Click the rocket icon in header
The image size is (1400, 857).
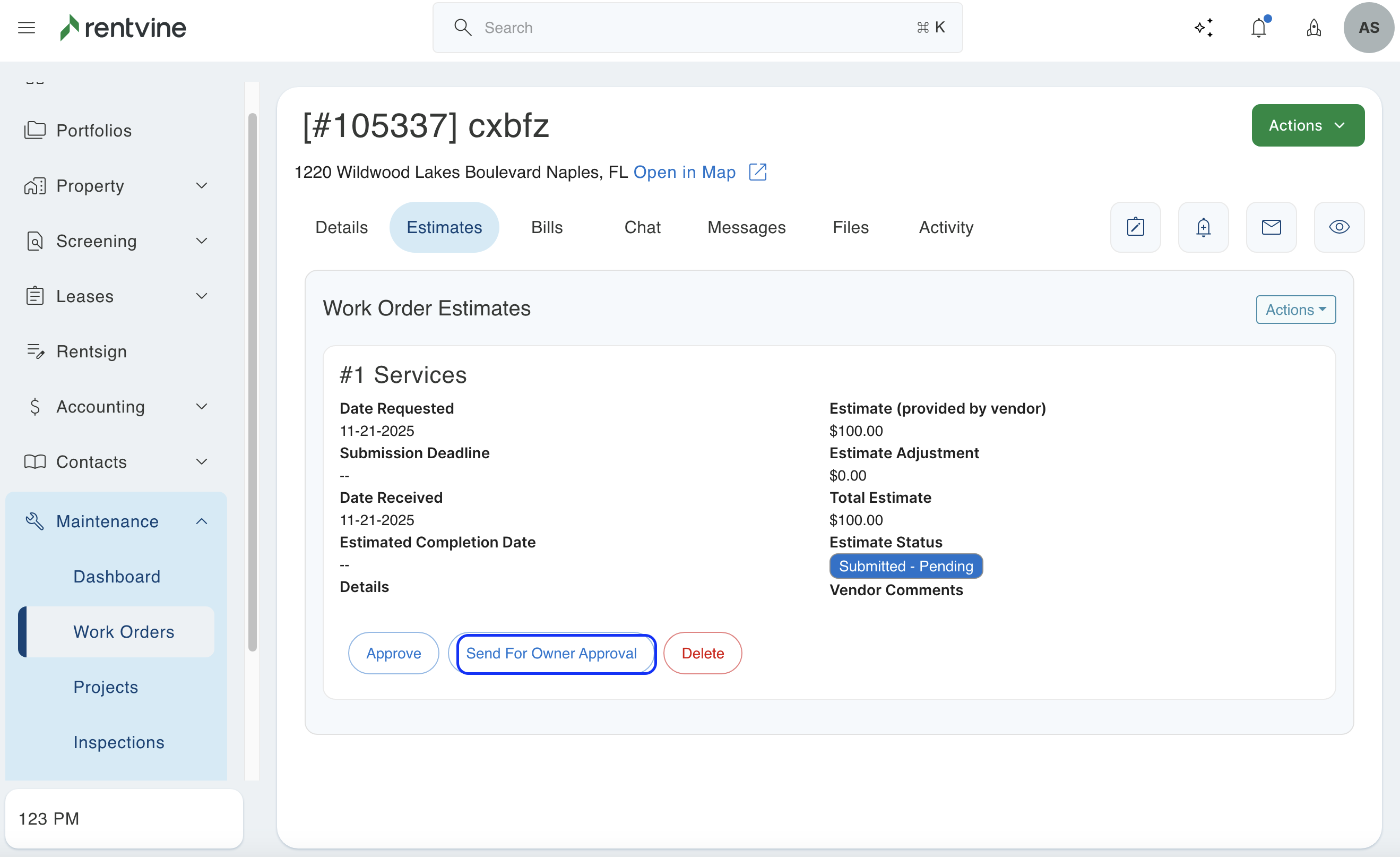pyautogui.click(x=1313, y=27)
